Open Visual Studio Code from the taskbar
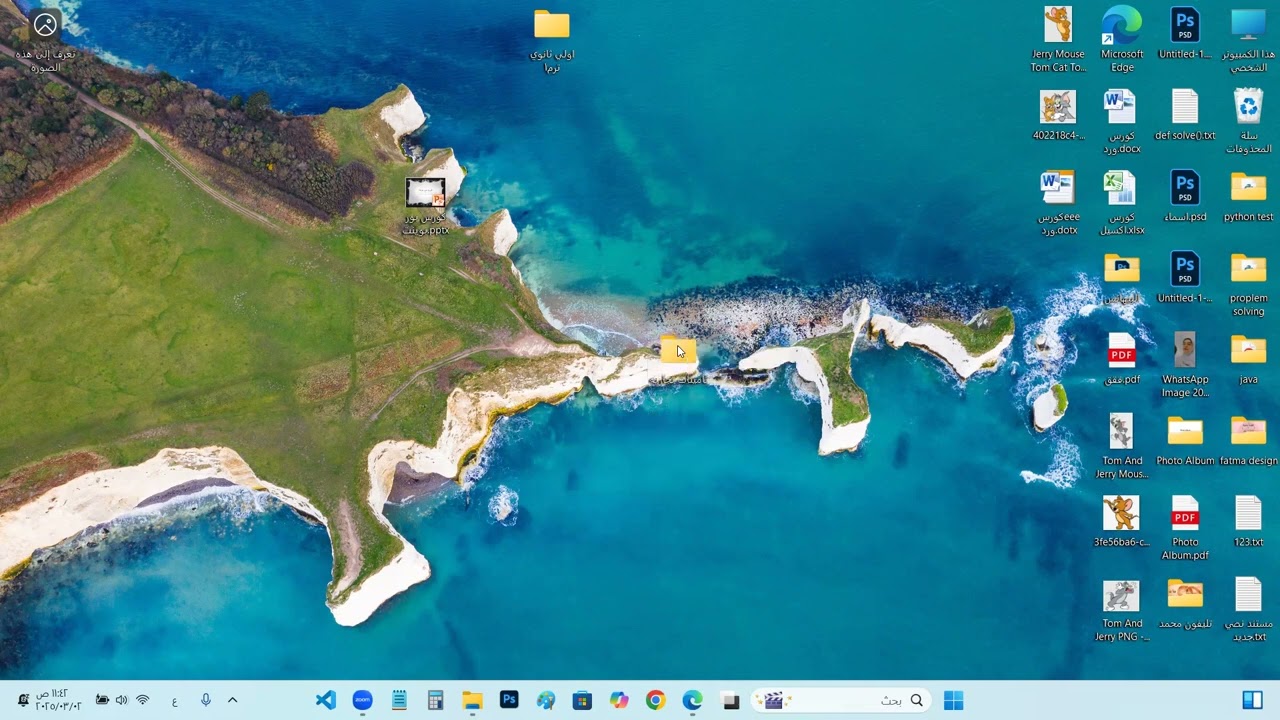The width and height of the screenshot is (1280, 720). 326,701
